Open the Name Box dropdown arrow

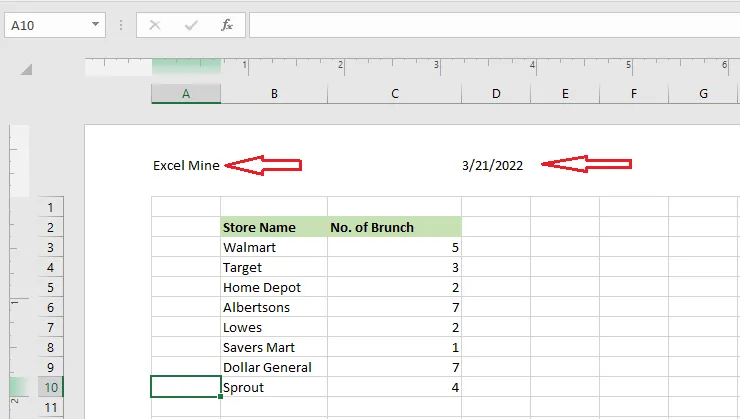click(95, 25)
